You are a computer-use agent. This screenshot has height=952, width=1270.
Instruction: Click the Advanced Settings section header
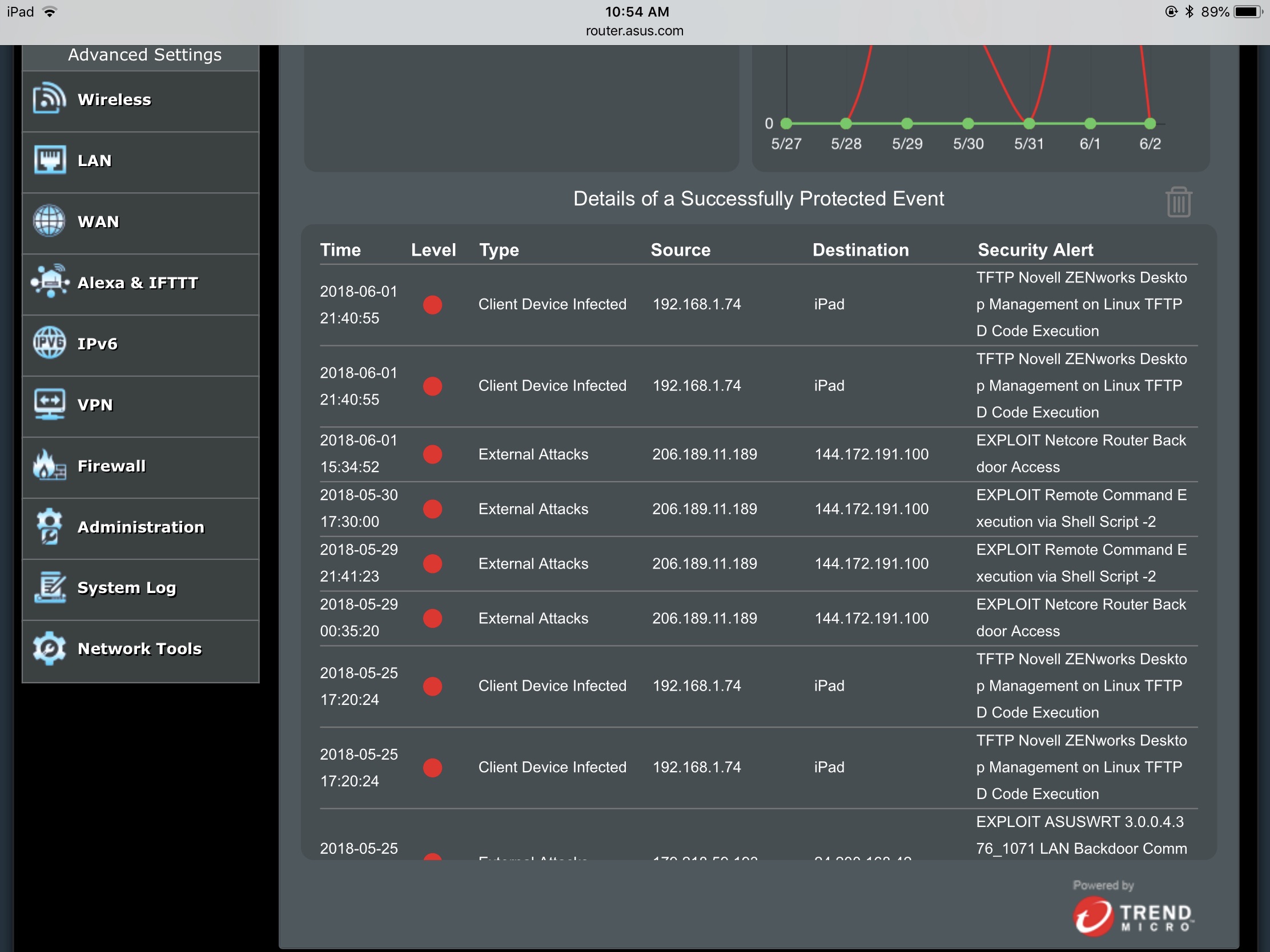click(x=144, y=55)
